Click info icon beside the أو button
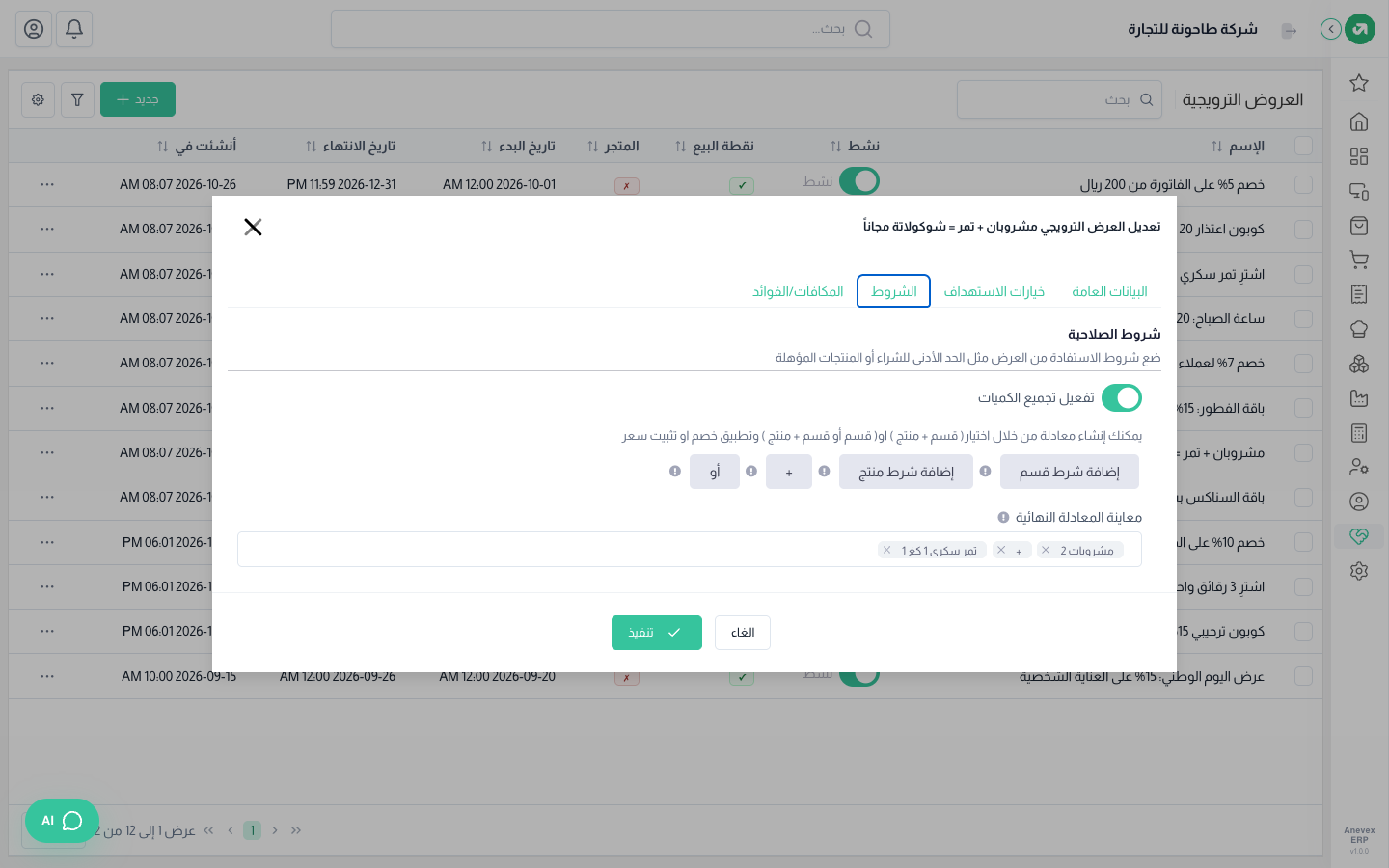The height and width of the screenshot is (868, 1389). pyautogui.click(x=675, y=472)
